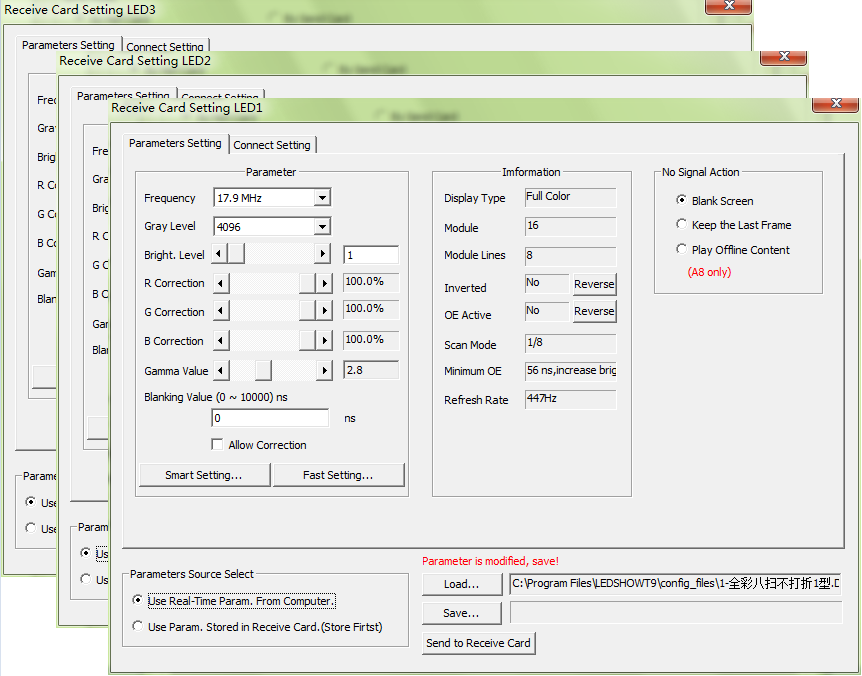Click the Gamma Value '2.8' field
862x676 pixels.
pos(371,370)
